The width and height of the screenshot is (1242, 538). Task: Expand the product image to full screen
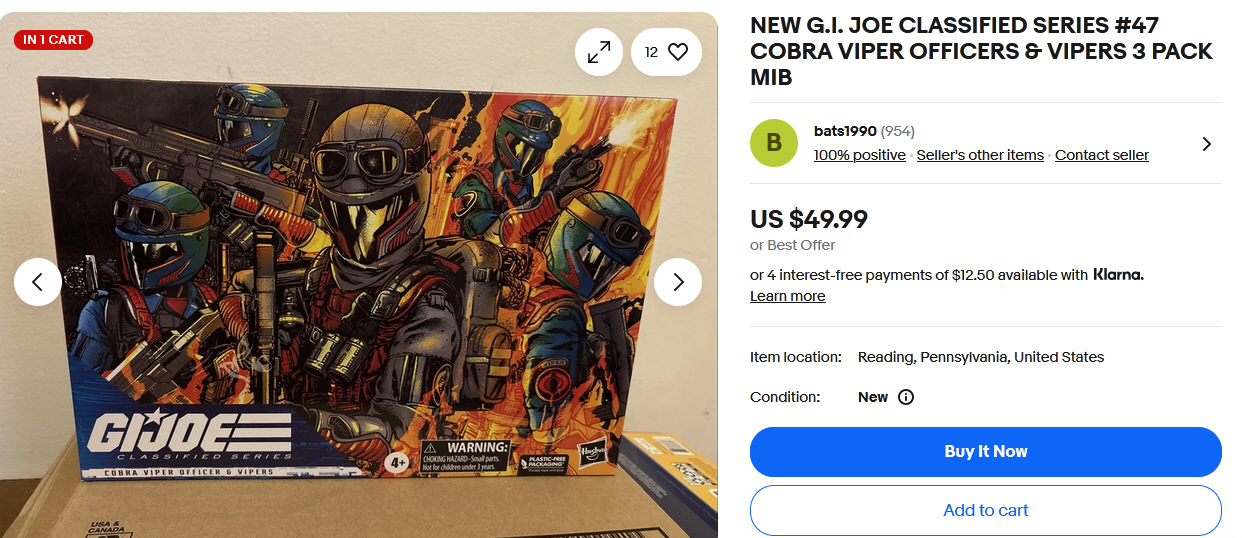click(599, 52)
